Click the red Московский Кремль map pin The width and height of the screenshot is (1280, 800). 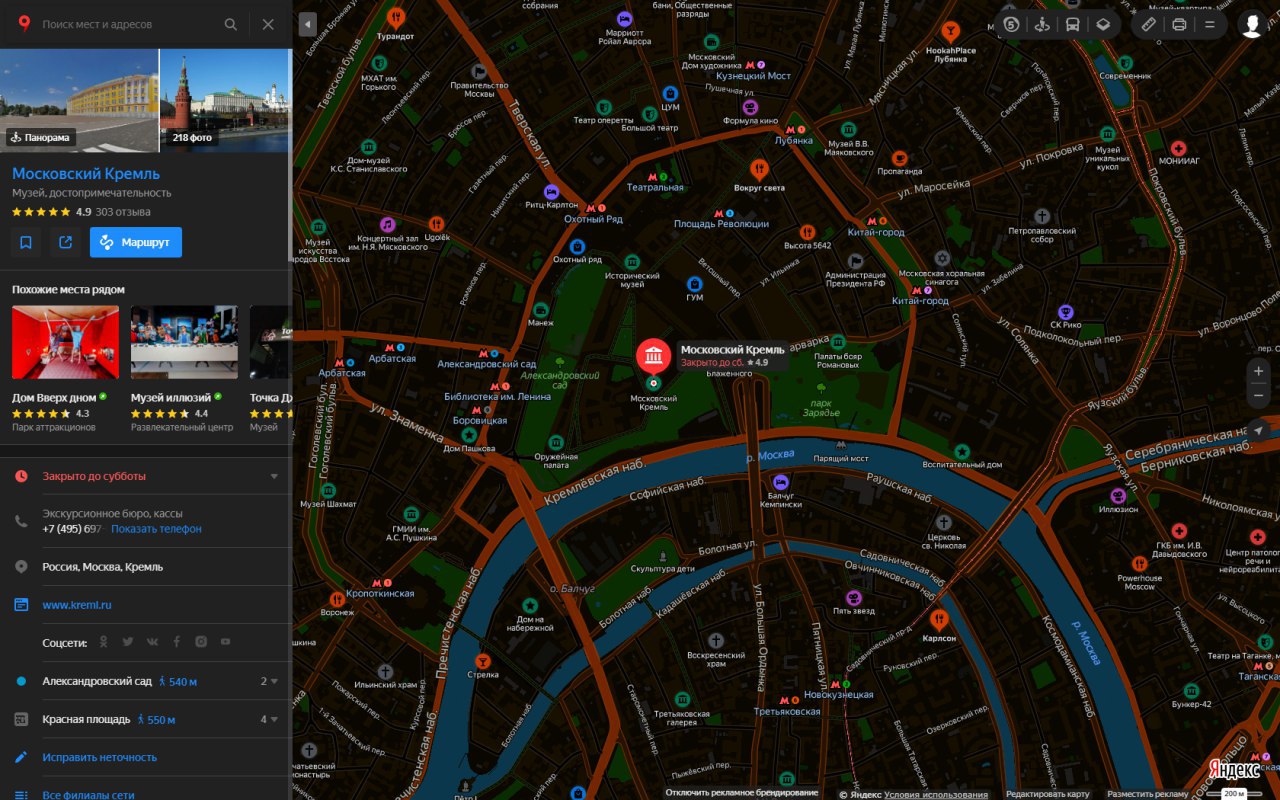pyautogui.click(x=654, y=356)
